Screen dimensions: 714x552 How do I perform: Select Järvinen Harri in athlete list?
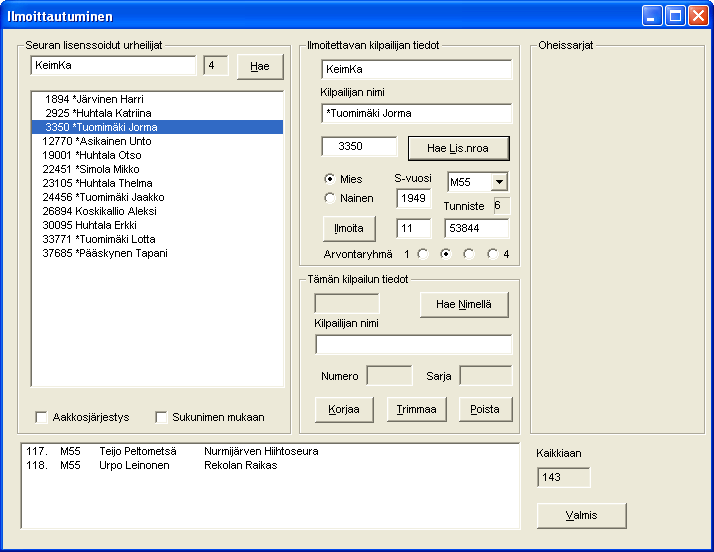coord(95,99)
